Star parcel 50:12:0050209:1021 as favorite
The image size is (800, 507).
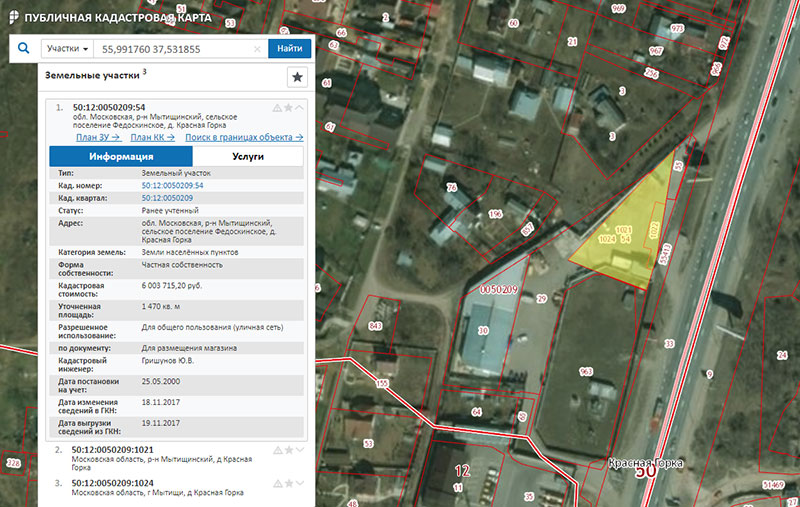pyautogui.click(x=288, y=451)
